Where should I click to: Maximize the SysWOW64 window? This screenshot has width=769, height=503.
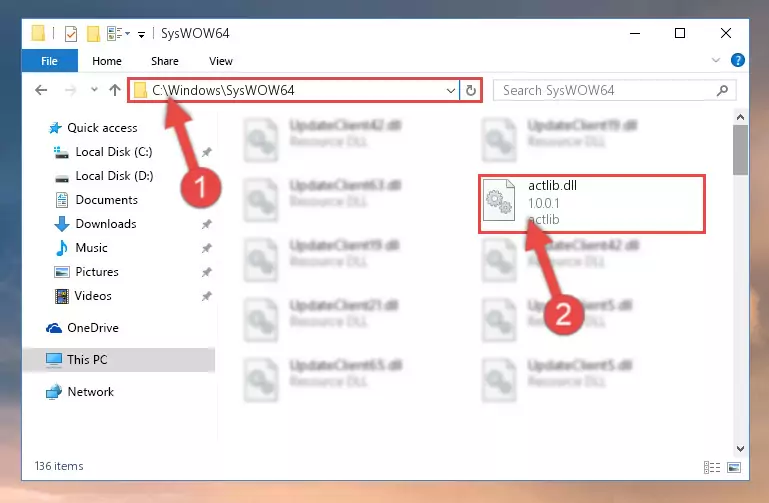[x=680, y=33]
